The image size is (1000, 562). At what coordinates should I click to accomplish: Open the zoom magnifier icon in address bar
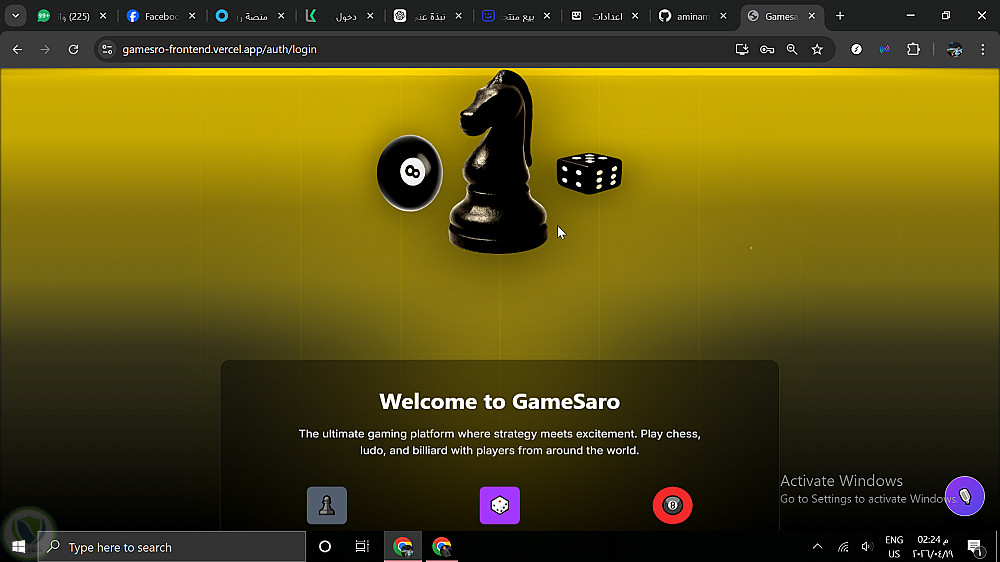pyautogui.click(x=791, y=49)
